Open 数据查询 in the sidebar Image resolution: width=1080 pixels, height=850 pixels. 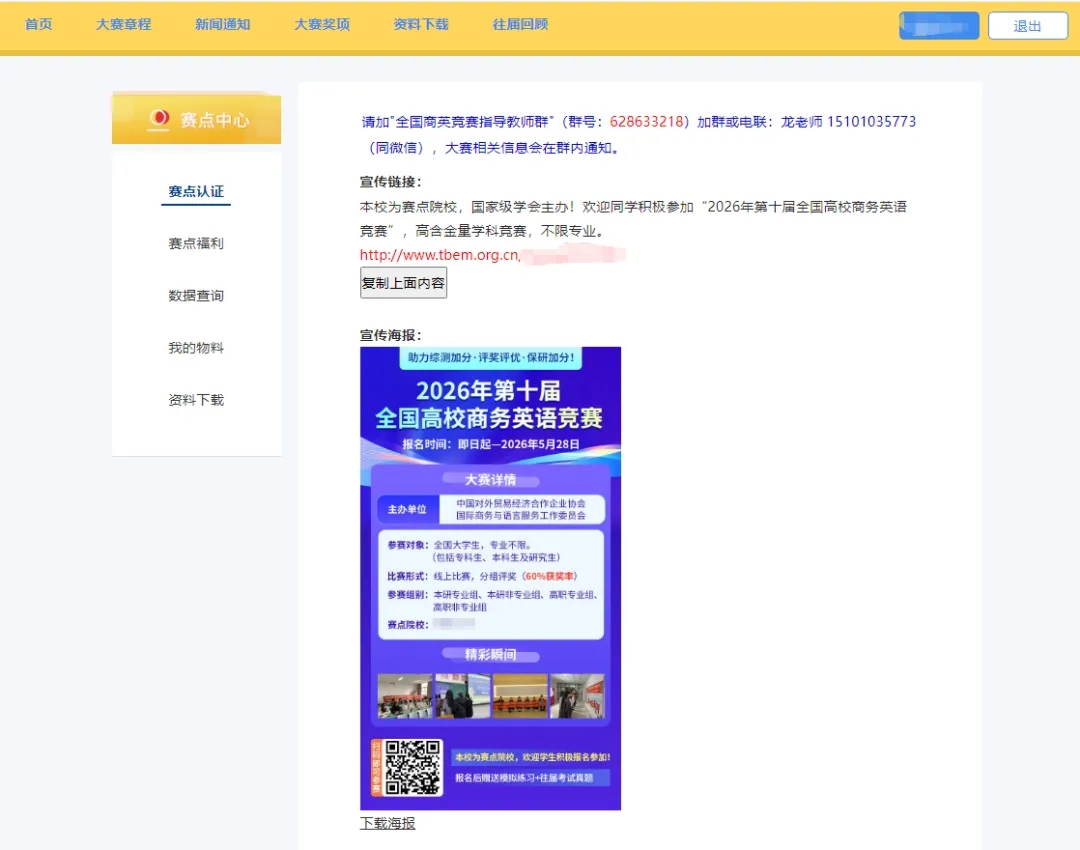click(196, 295)
